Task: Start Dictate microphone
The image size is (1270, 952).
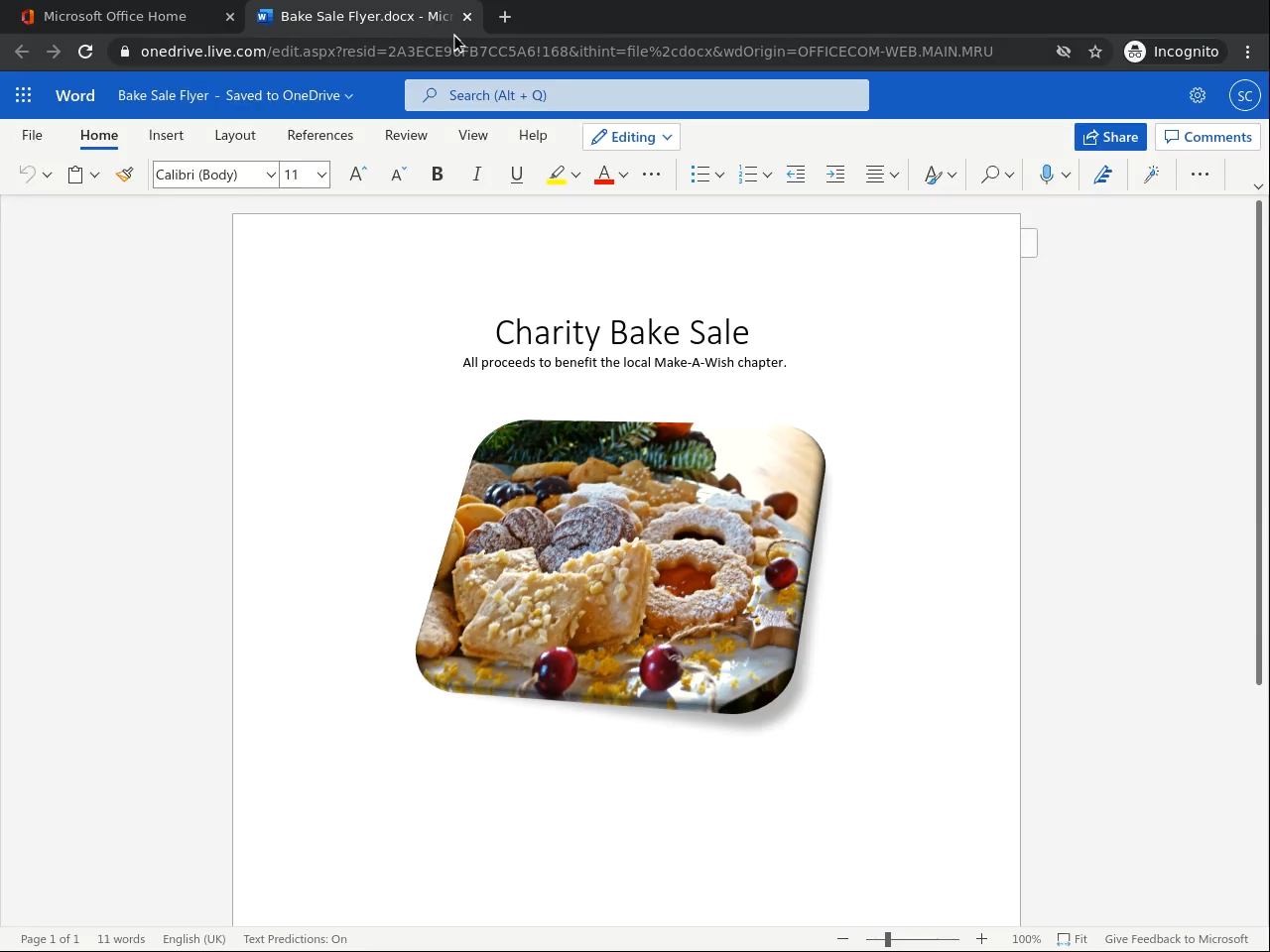Action: [x=1047, y=175]
